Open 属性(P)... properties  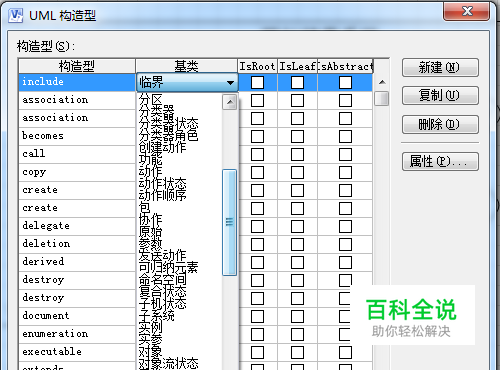(x=440, y=162)
